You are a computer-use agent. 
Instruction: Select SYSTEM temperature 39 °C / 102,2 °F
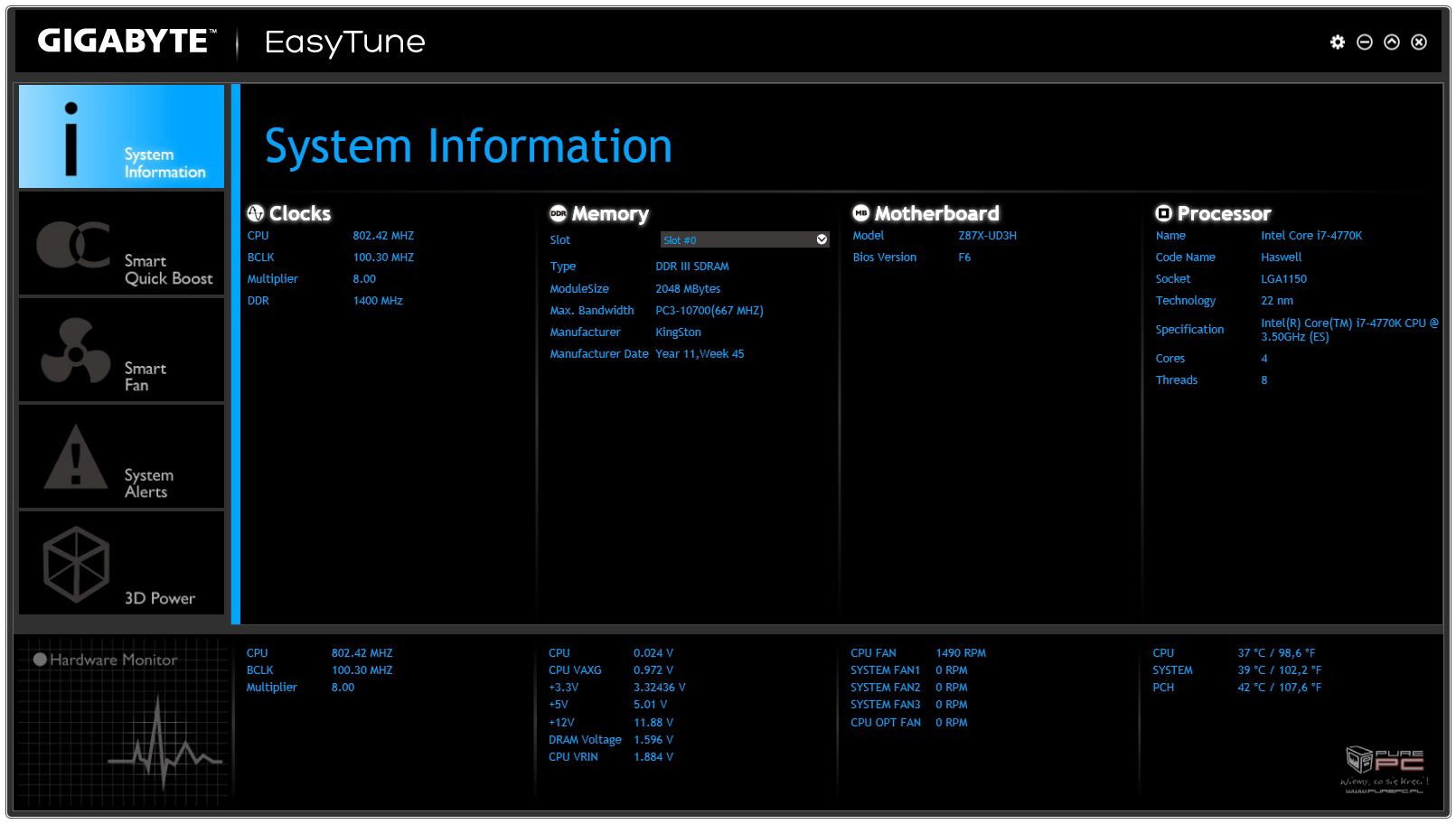coord(1280,670)
